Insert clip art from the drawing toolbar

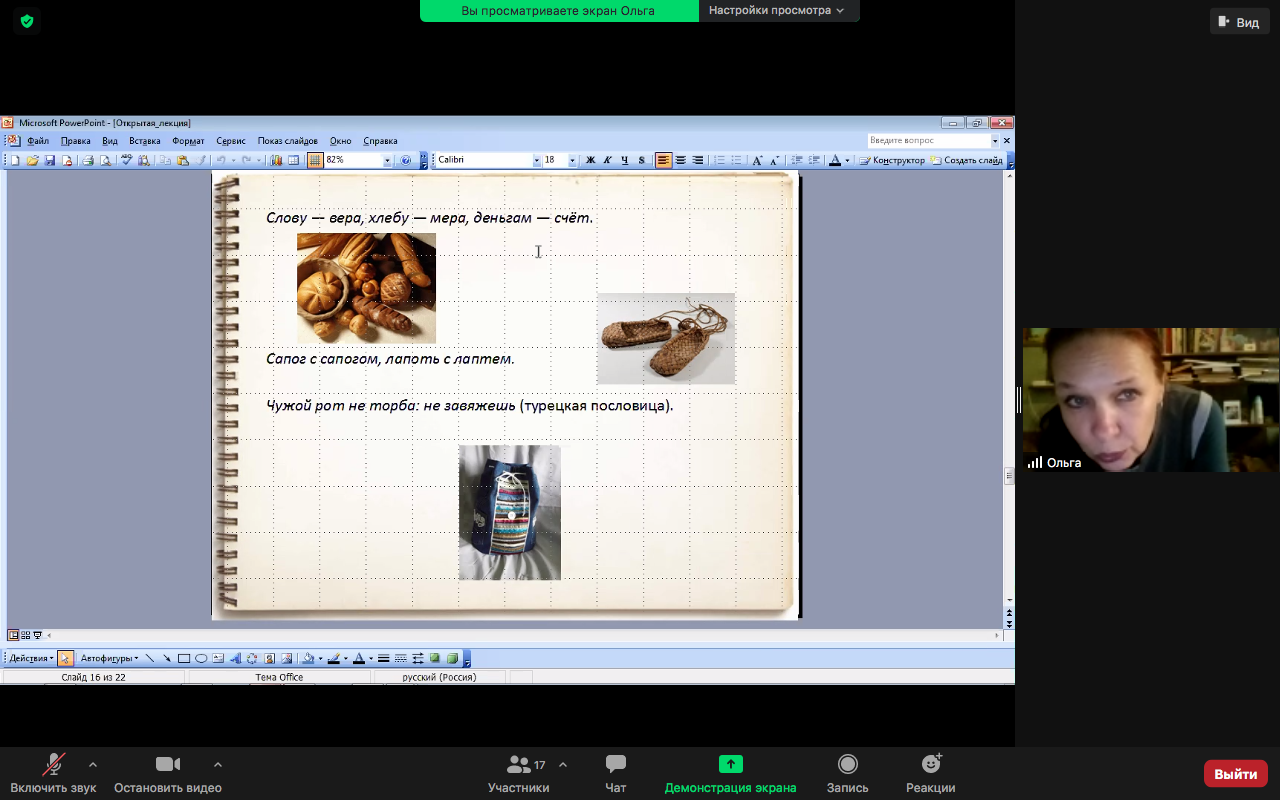(269, 658)
